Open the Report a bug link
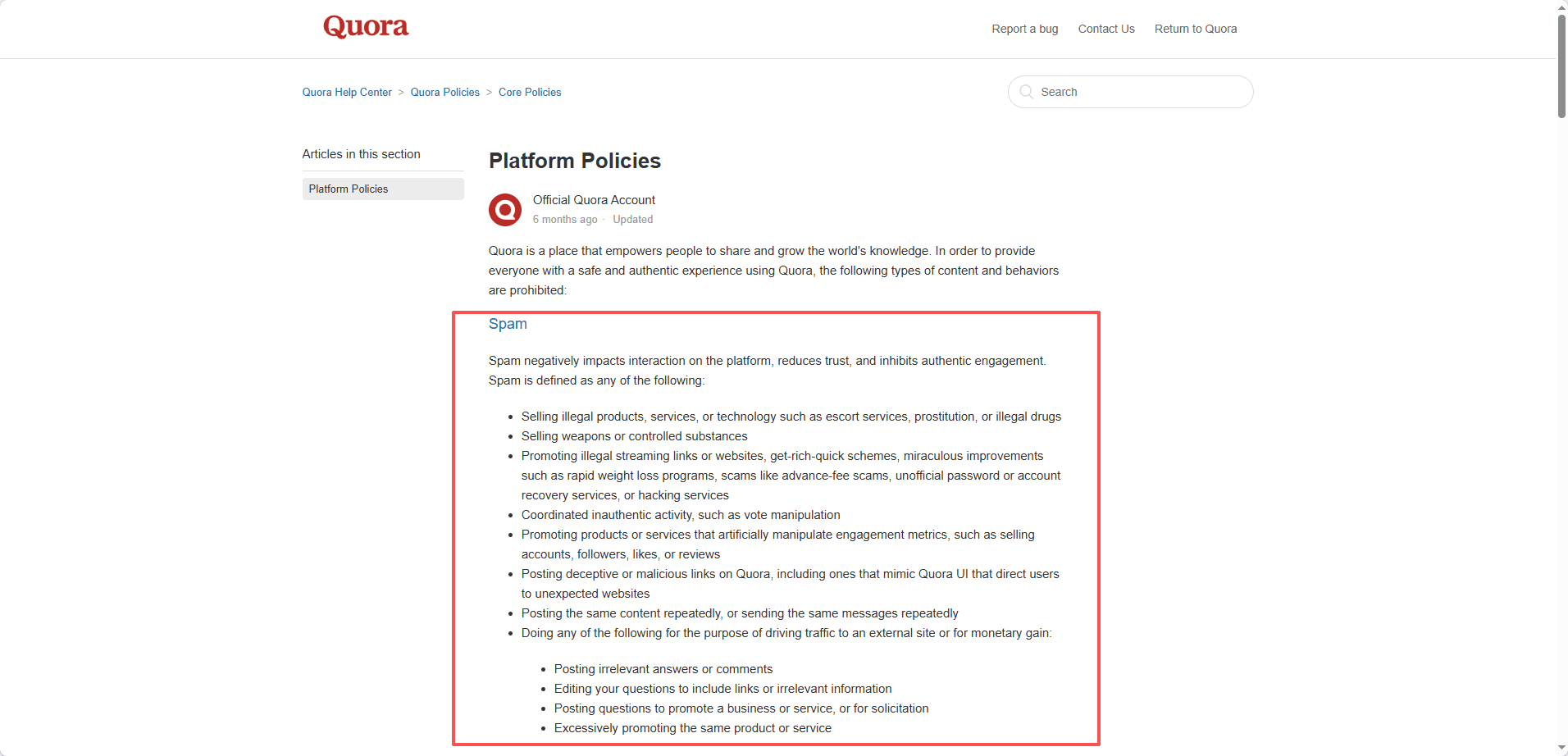The height and width of the screenshot is (756, 1568). click(x=1025, y=29)
